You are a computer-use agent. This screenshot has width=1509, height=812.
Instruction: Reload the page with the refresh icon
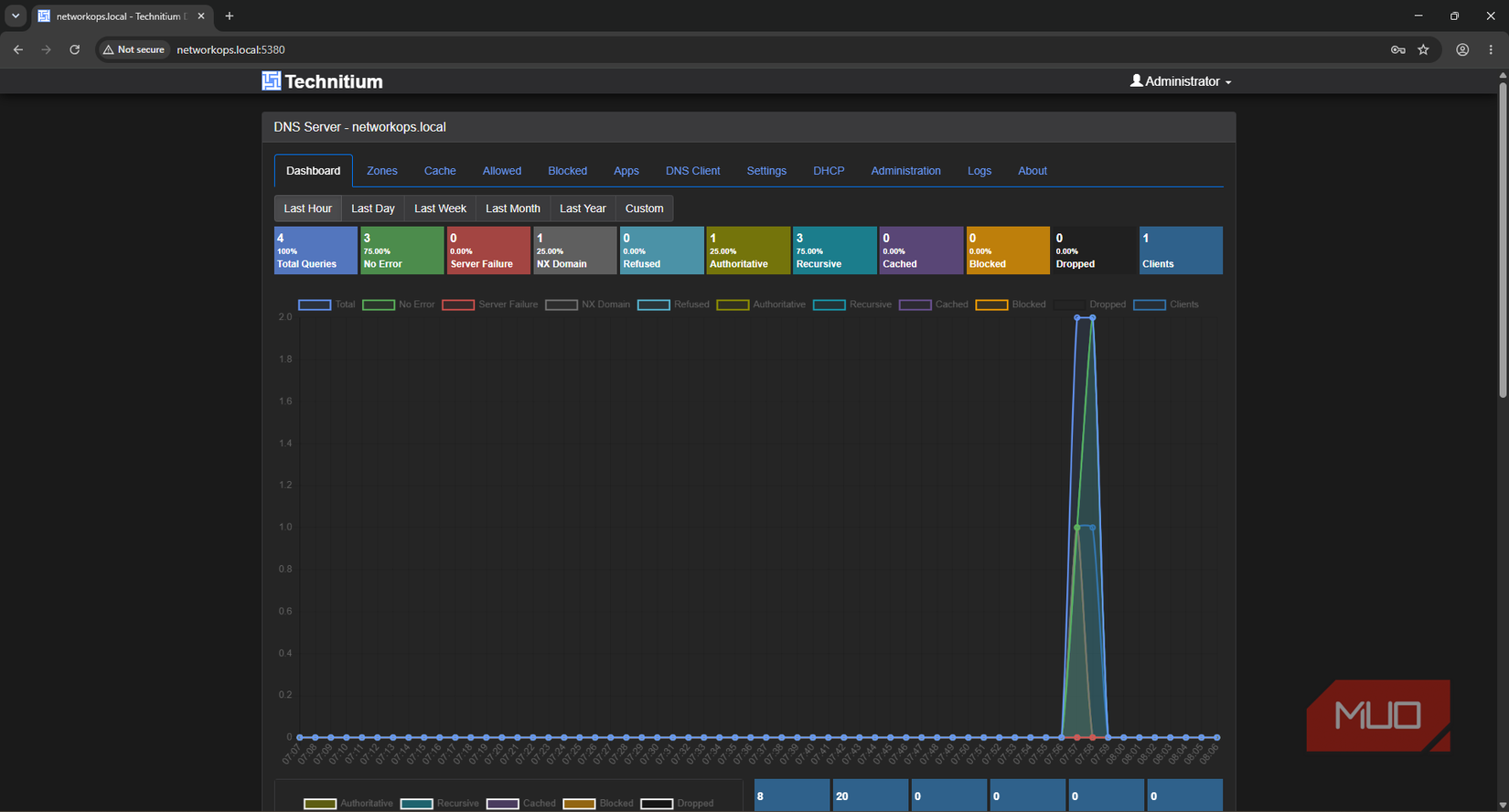75,49
